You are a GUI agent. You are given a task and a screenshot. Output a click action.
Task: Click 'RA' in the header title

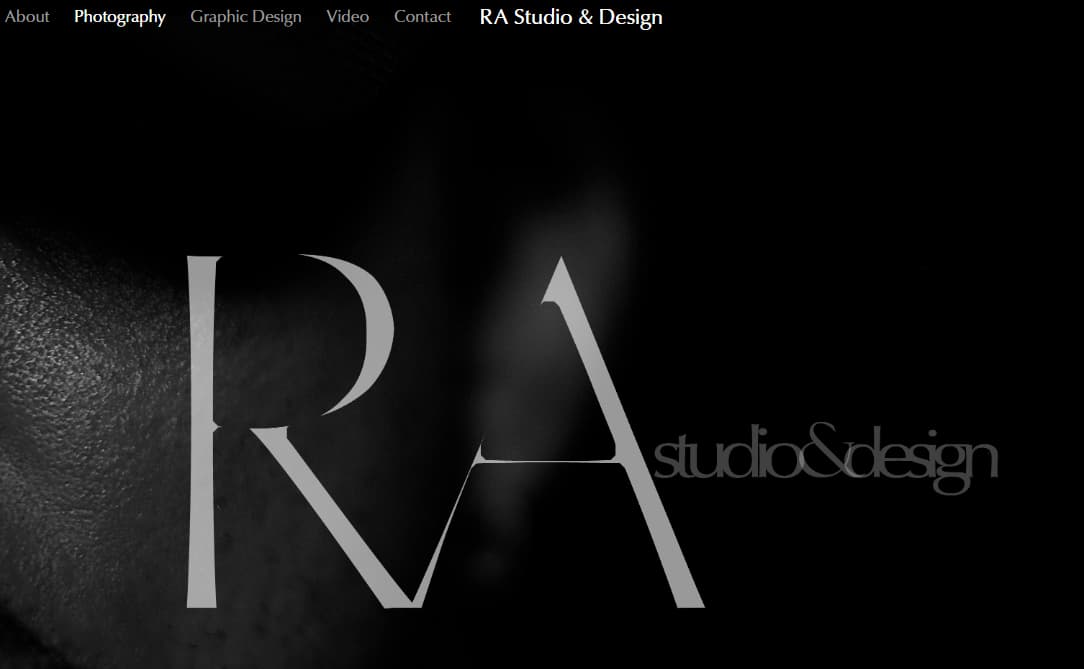[493, 17]
